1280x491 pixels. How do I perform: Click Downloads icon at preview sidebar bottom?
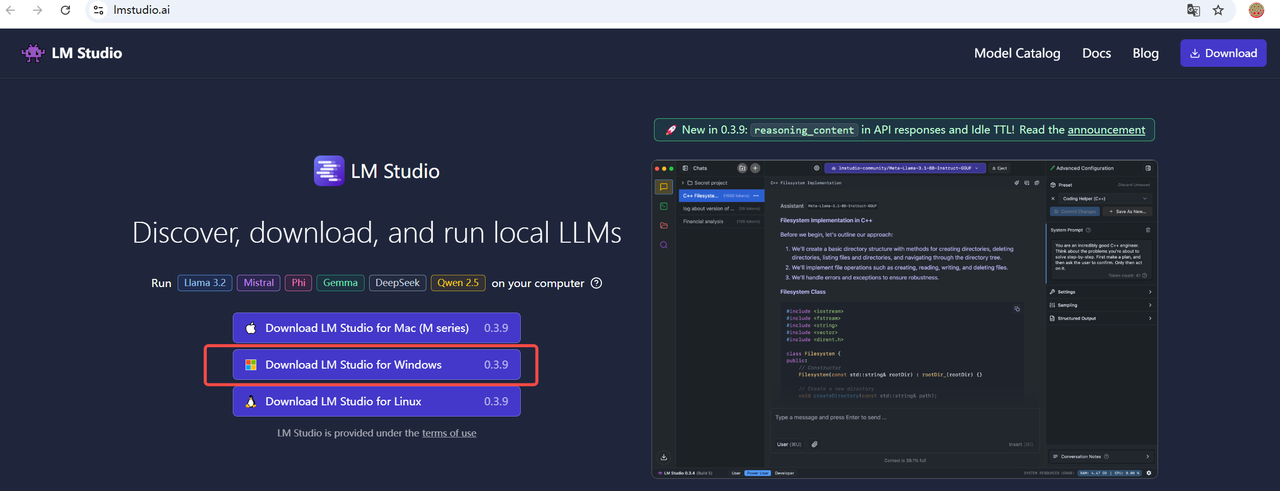point(664,457)
